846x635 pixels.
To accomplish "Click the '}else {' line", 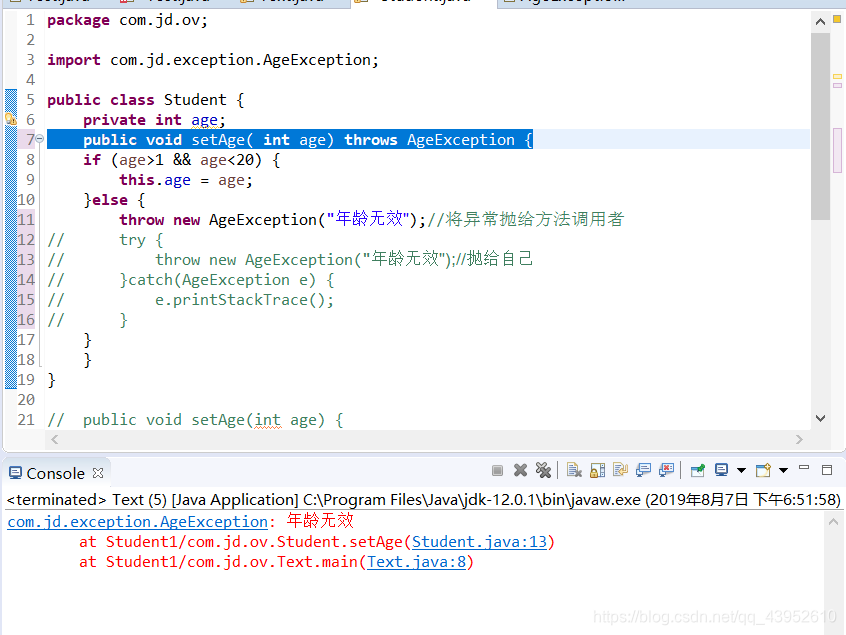I will (114, 200).
